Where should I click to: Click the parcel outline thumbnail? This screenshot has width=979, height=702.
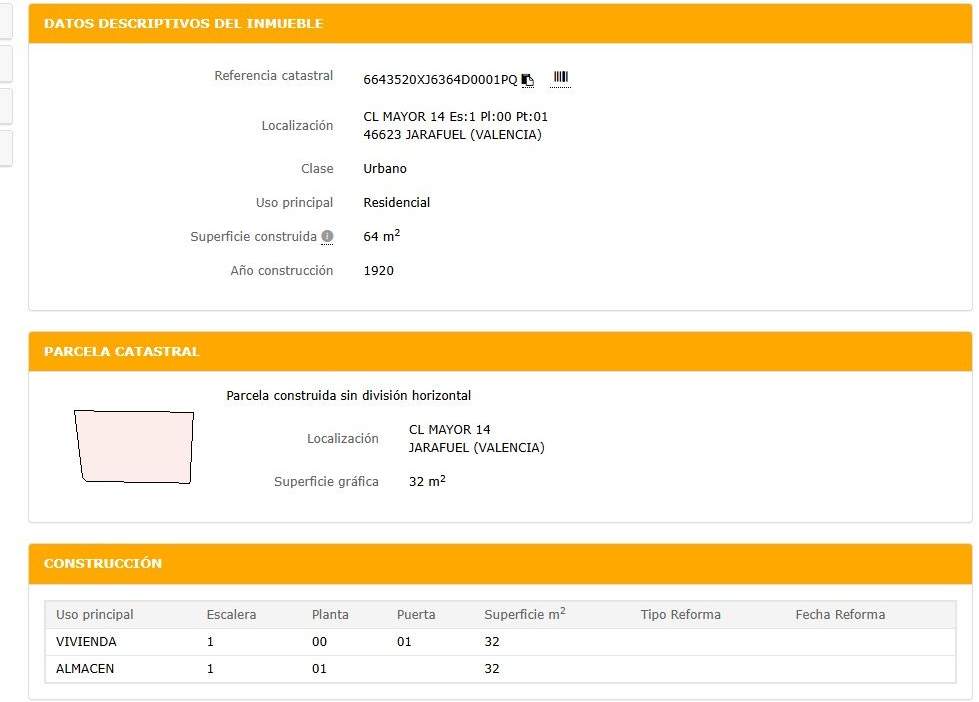coord(133,447)
